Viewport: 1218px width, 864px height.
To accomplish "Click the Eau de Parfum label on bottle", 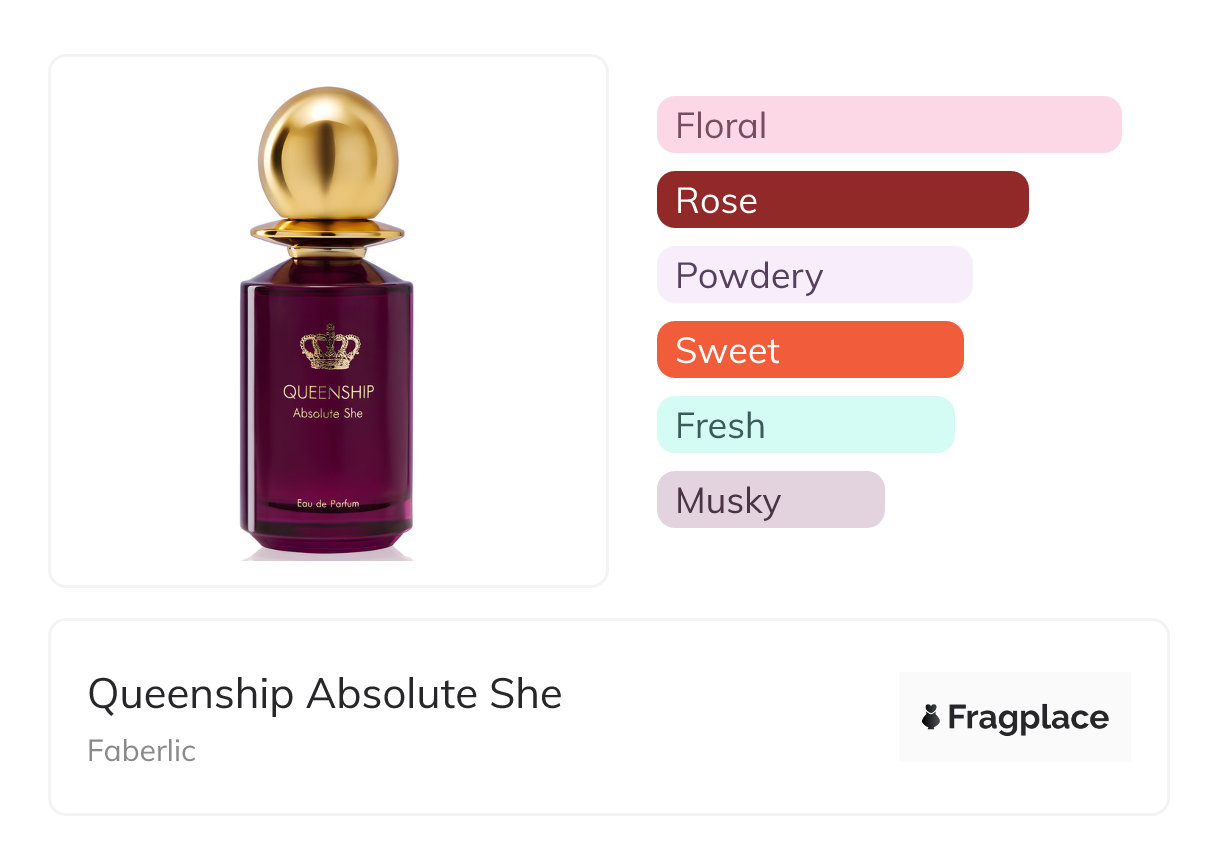I will point(328,503).
